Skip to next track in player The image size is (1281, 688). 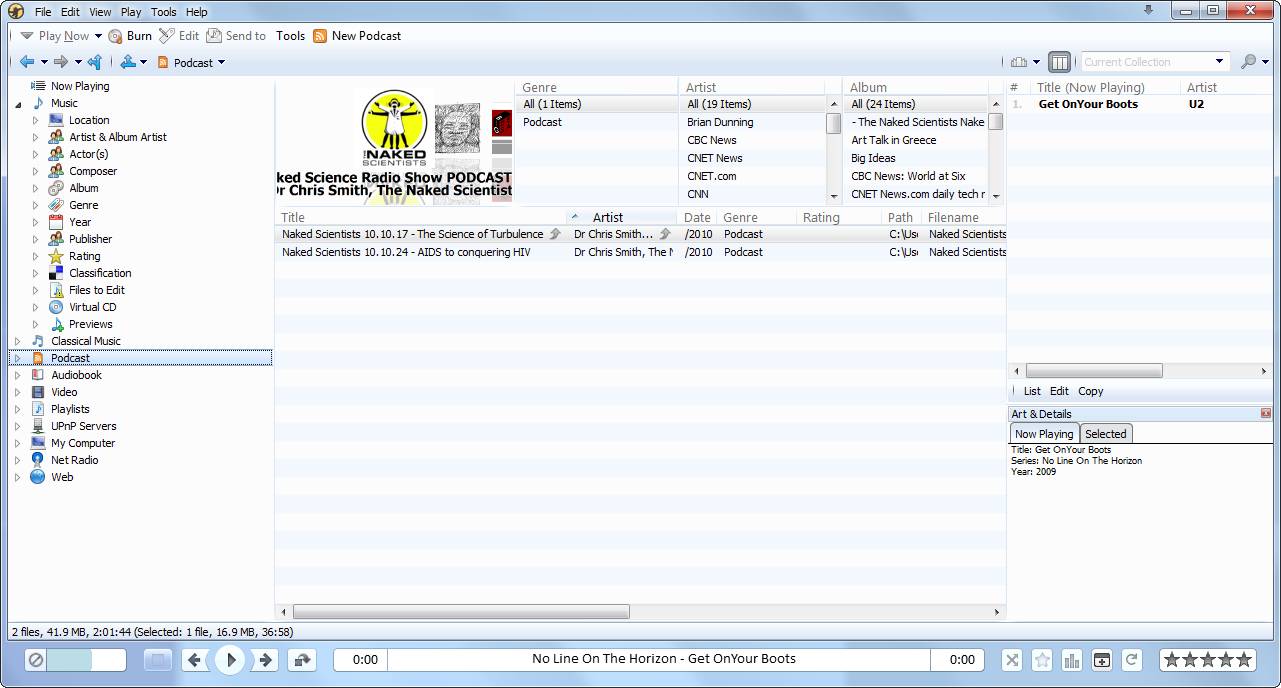(265, 660)
